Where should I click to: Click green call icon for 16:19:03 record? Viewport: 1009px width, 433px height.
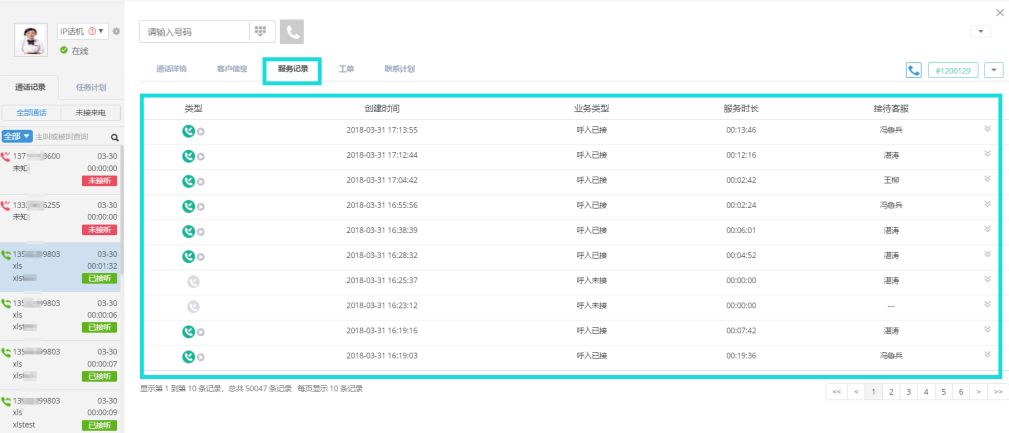coord(188,356)
